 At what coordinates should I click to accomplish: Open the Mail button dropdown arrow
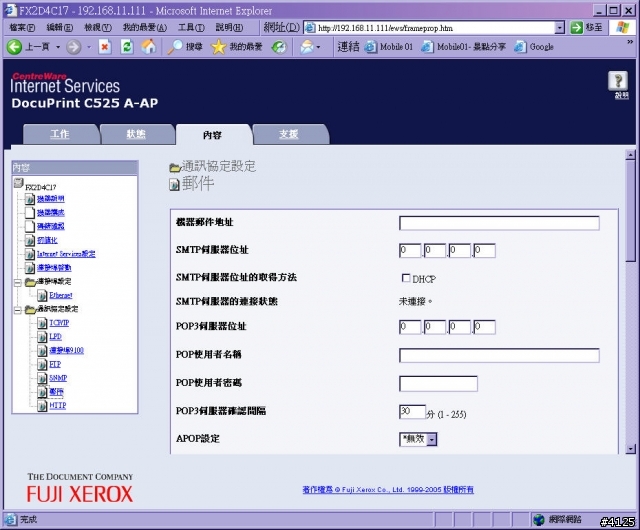tap(318, 47)
